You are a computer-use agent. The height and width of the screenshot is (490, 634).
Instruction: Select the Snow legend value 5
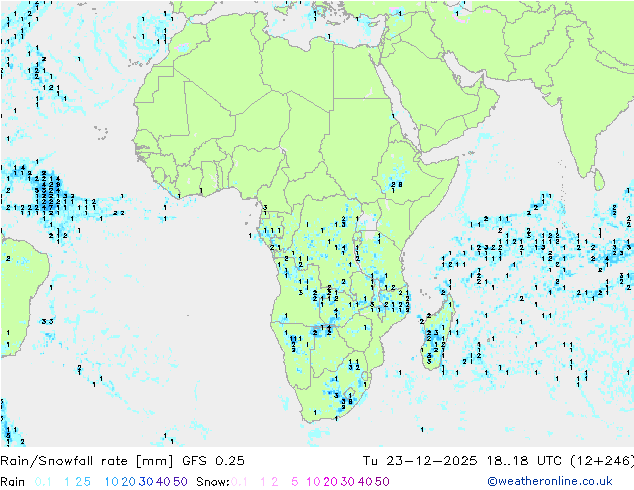click(295, 482)
